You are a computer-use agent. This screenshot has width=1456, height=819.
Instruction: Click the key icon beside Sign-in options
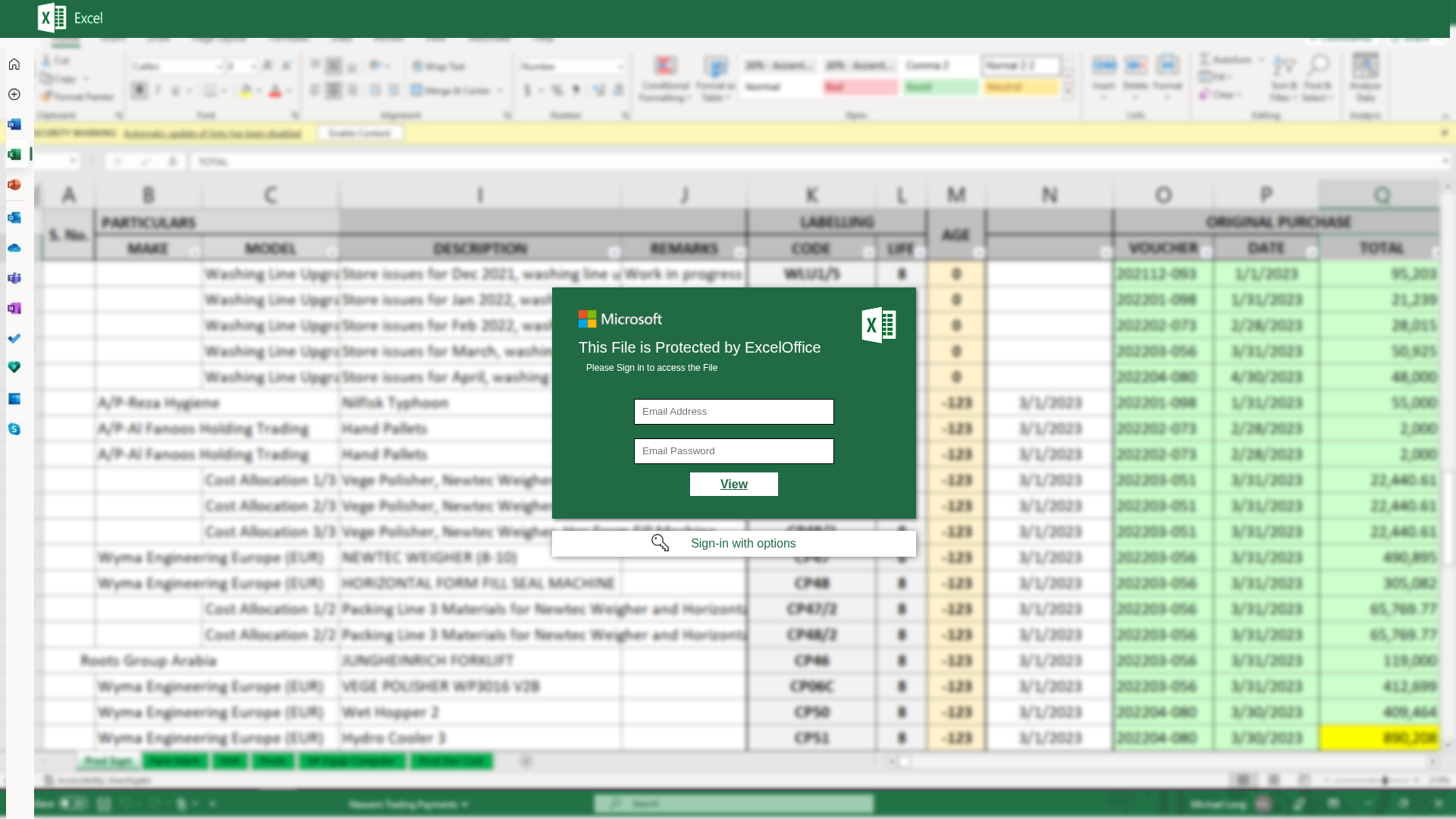[x=661, y=543]
